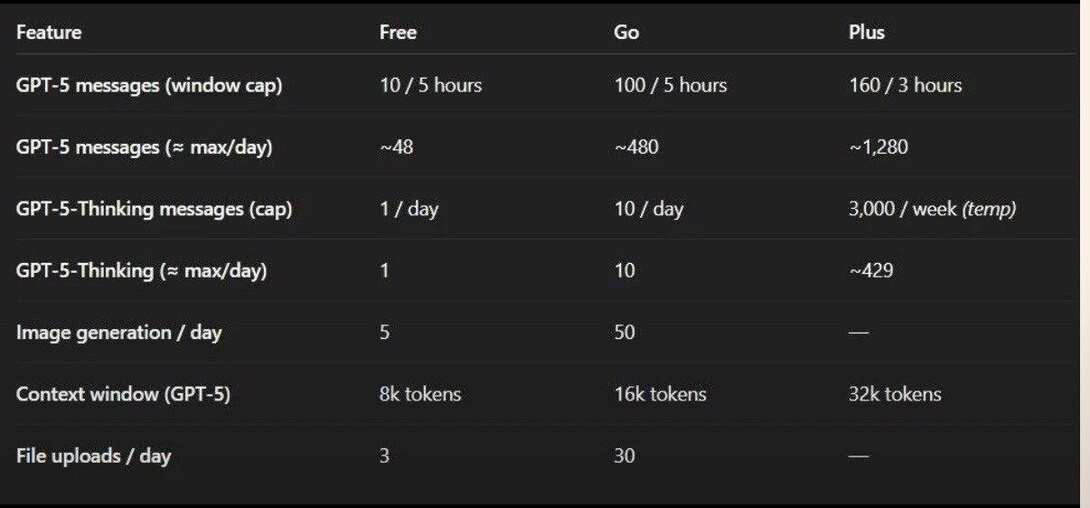This screenshot has height=508, width=1090.
Task: Select the "~480" value
Action: click(636, 147)
